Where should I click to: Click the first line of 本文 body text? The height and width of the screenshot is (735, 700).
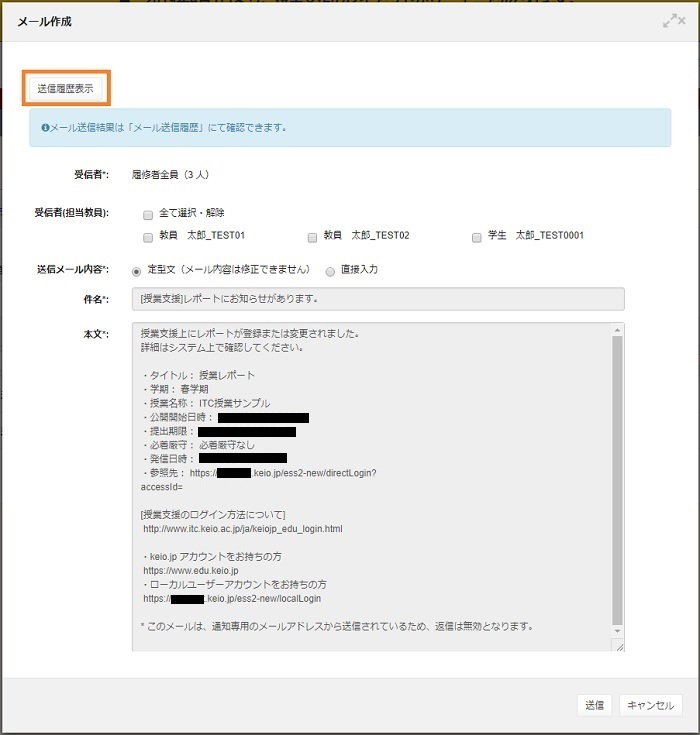(250, 333)
